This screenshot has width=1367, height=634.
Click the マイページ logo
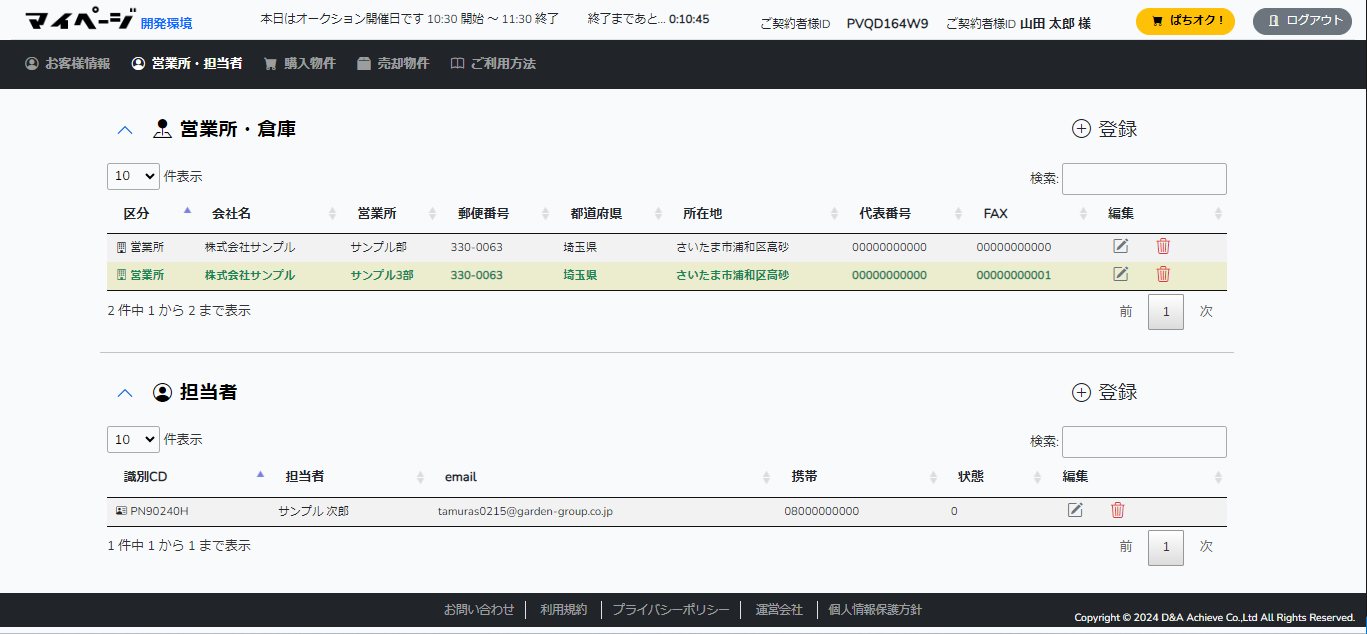point(79,20)
